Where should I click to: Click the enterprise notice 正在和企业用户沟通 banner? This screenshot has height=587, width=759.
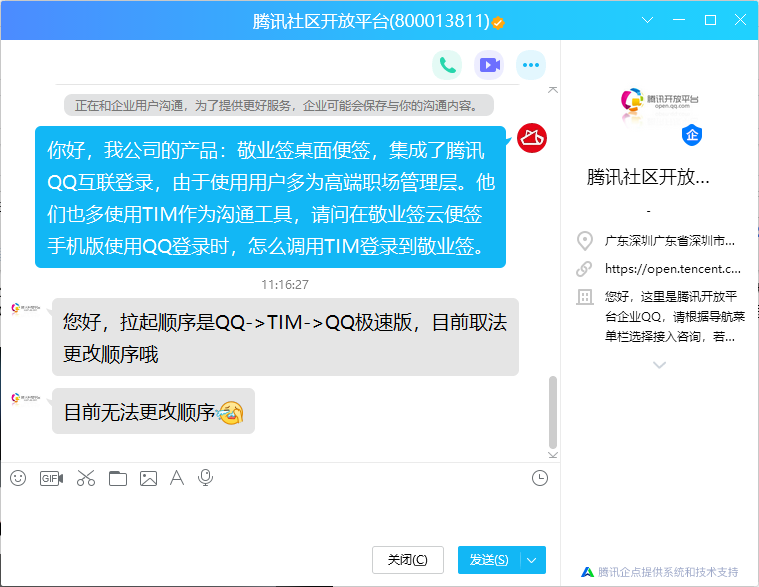[x=279, y=105]
